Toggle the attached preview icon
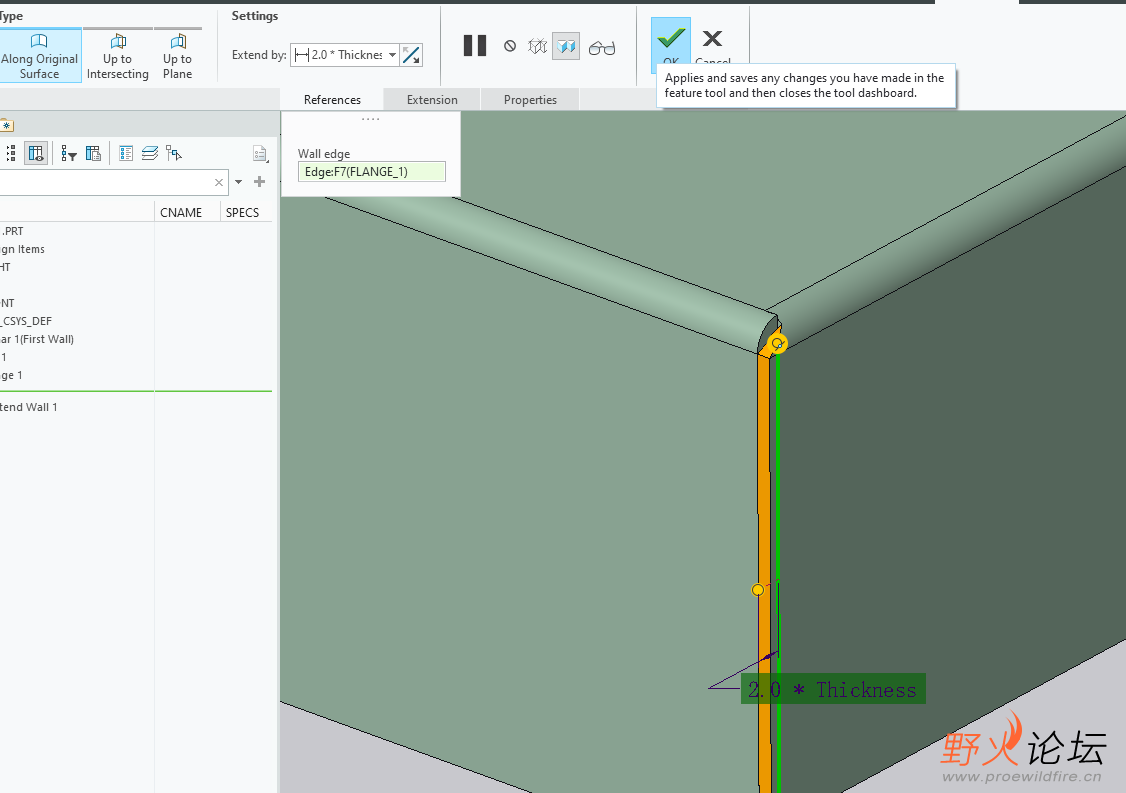This screenshot has height=793, width=1126. pos(566,47)
